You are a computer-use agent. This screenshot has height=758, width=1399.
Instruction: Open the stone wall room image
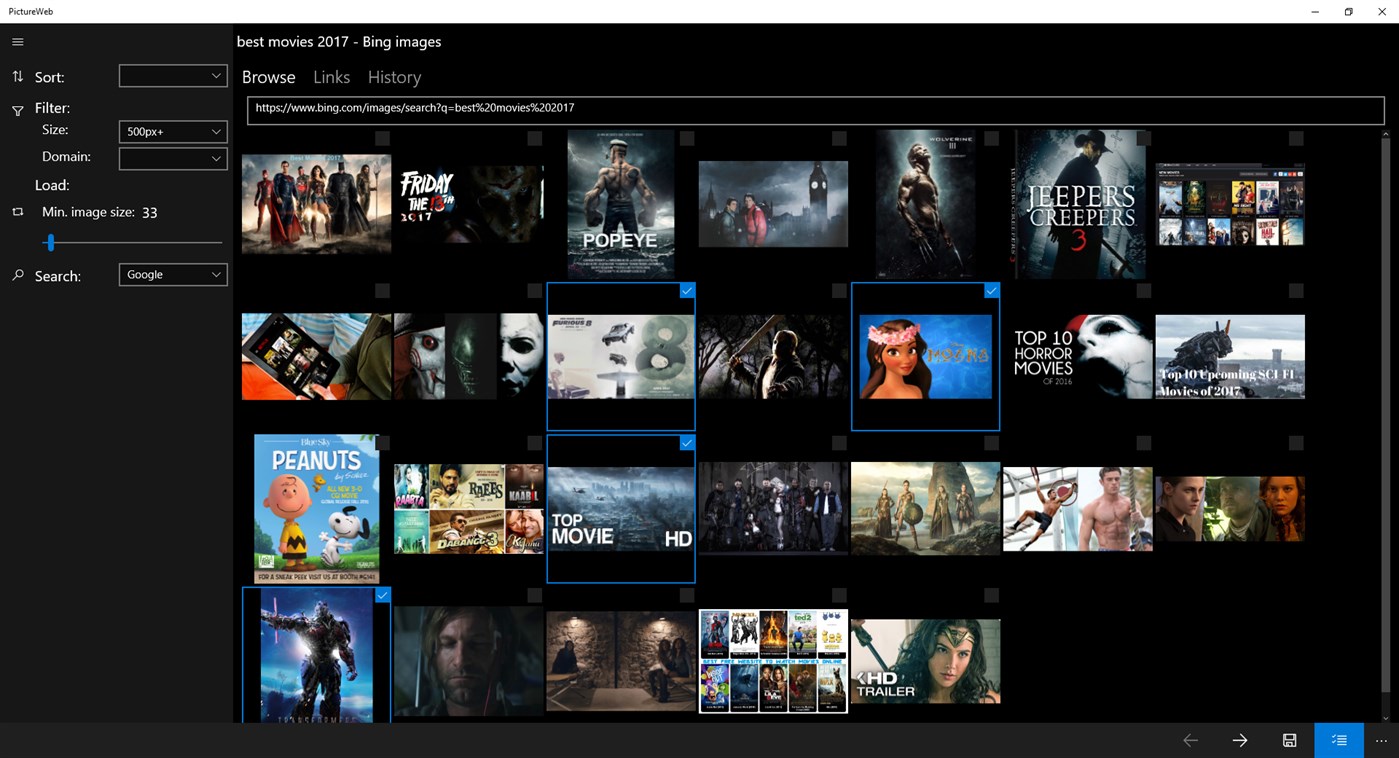(x=621, y=661)
